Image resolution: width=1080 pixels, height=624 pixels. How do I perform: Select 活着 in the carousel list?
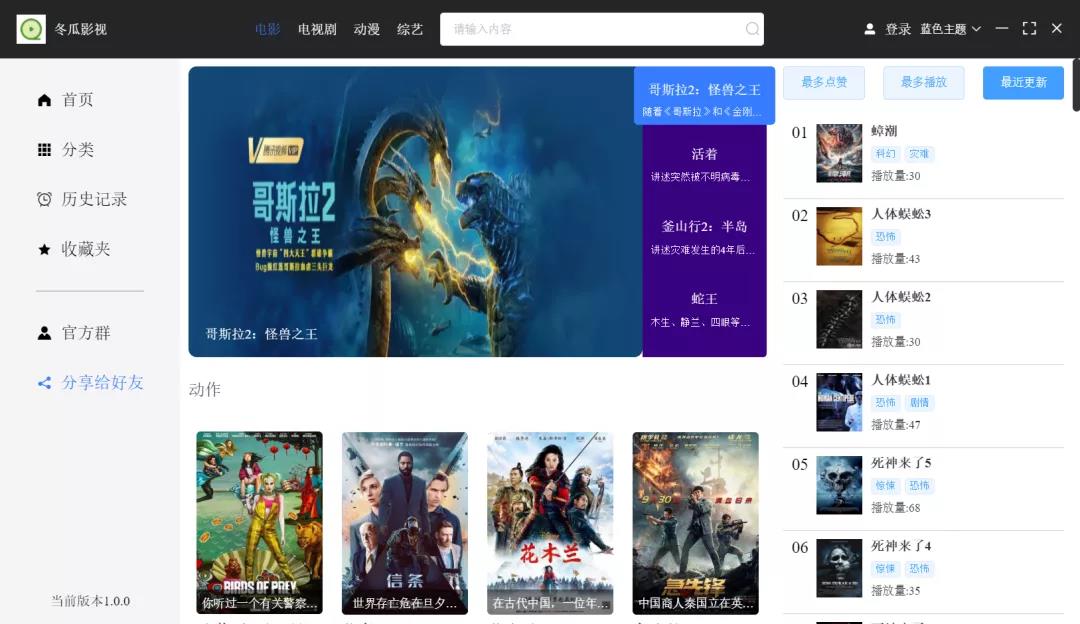point(705,163)
